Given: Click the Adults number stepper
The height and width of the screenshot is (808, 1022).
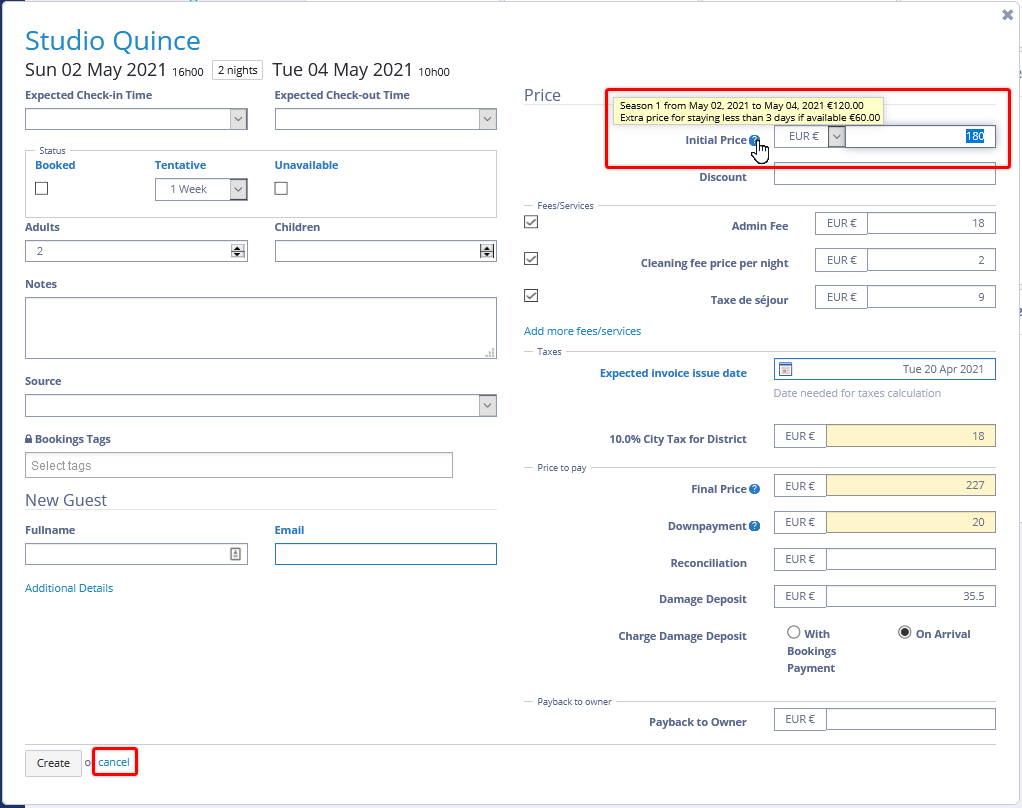Looking at the screenshot, I should coord(237,251).
